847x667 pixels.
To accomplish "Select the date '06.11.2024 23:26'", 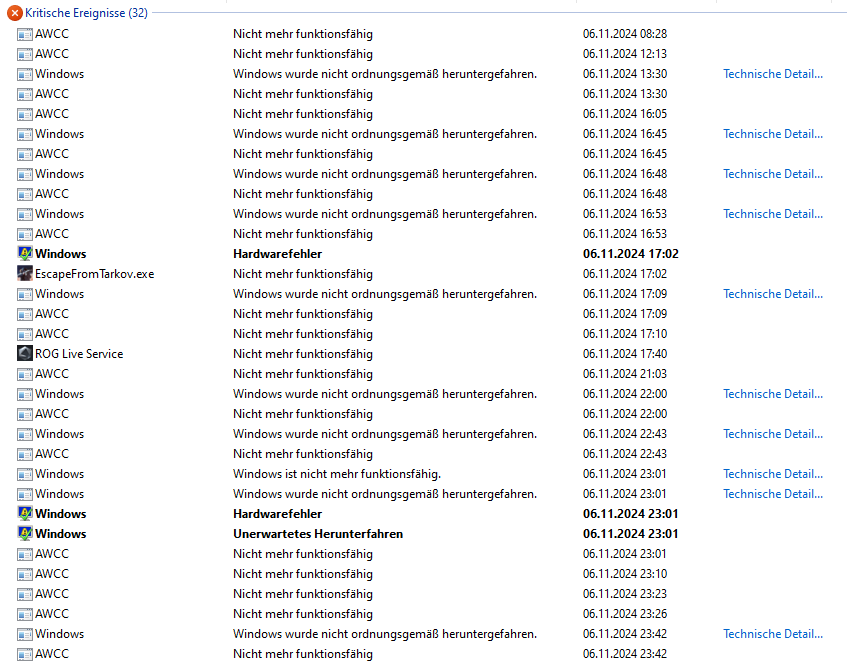I will pyautogui.click(x=625, y=613).
